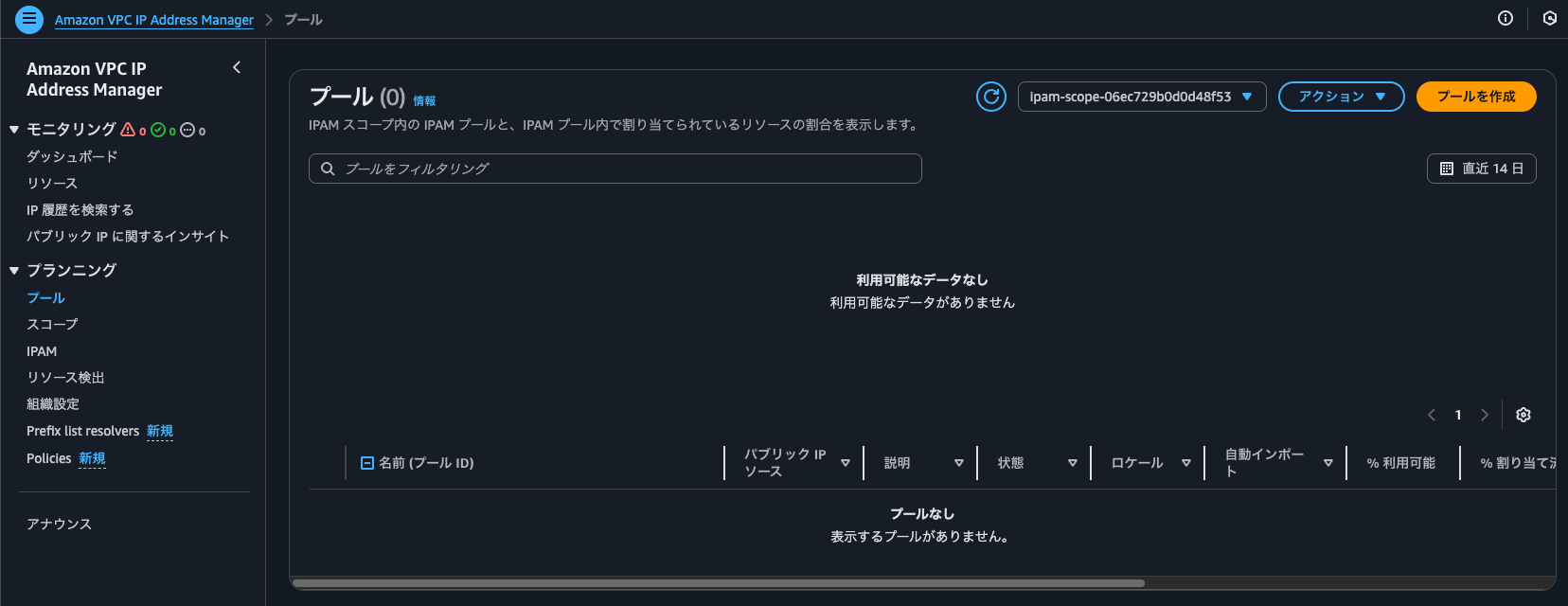Image resolution: width=1568 pixels, height=606 pixels.
Task: Click the Amazon VPC IP Address Manager breadcrumb
Action: (x=154, y=19)
